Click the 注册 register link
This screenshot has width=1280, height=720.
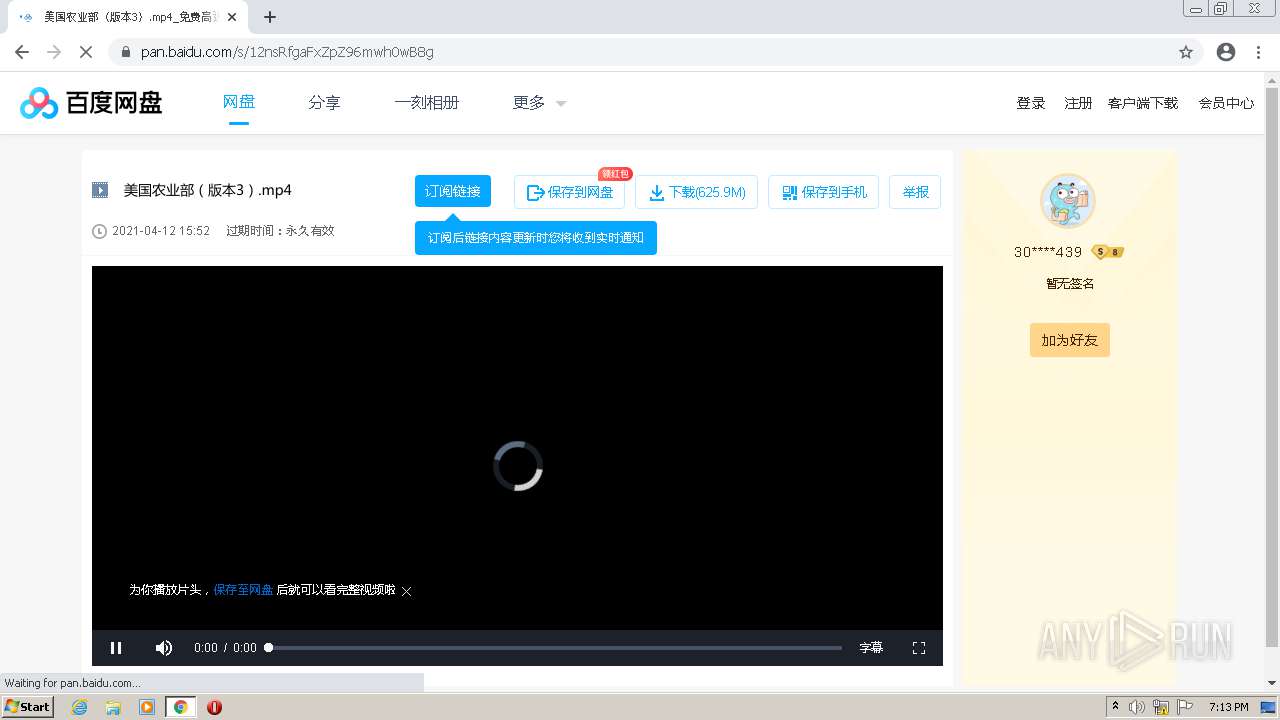1078,103
